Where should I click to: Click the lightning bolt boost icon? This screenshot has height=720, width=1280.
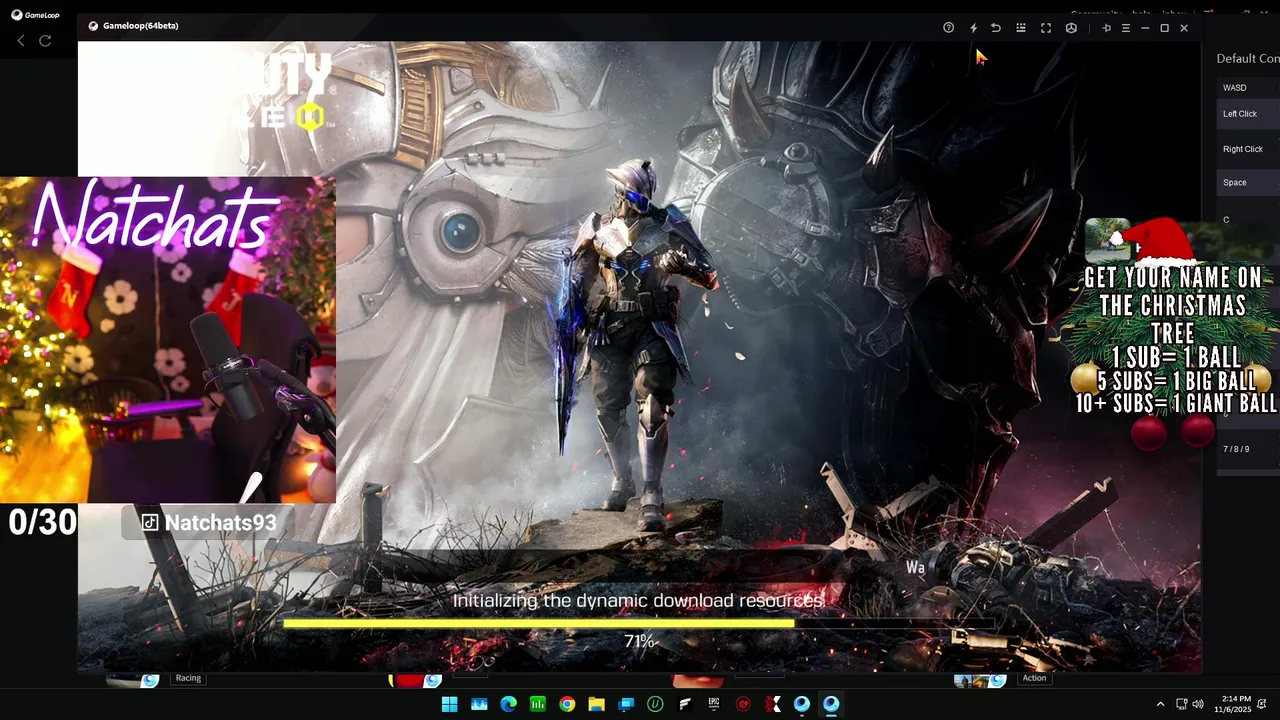click(x=973, y=28)
